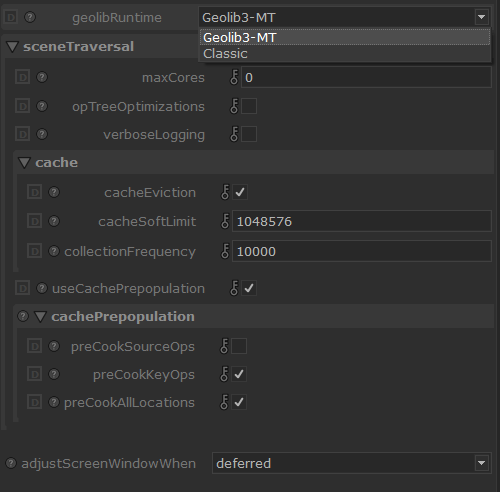Click the help icon for opTreeOptimizations
Screen dimensions: 500x492
pyautogui.click(x=42, y=106)
